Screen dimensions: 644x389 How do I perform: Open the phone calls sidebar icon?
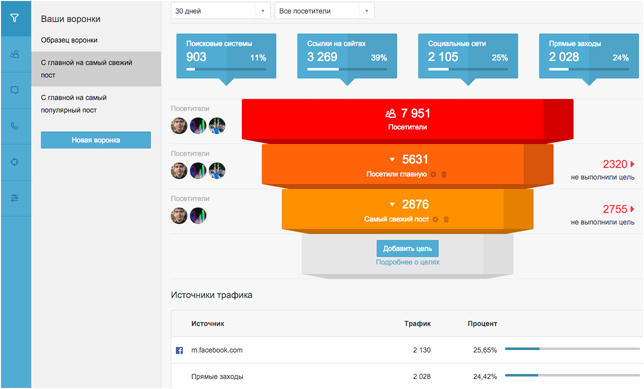pyautogui.click(x=15, y=126)
